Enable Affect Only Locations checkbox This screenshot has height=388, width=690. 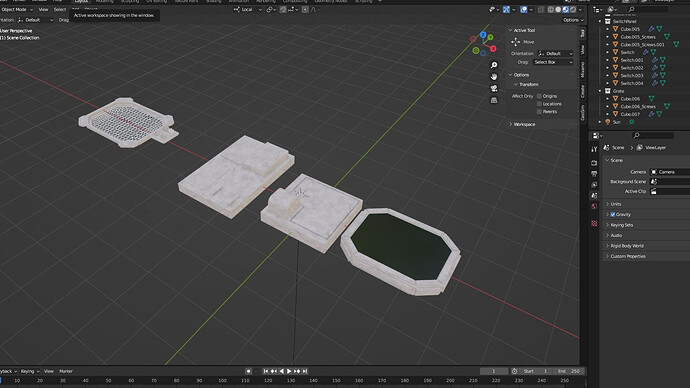click(x=539, y=104)
